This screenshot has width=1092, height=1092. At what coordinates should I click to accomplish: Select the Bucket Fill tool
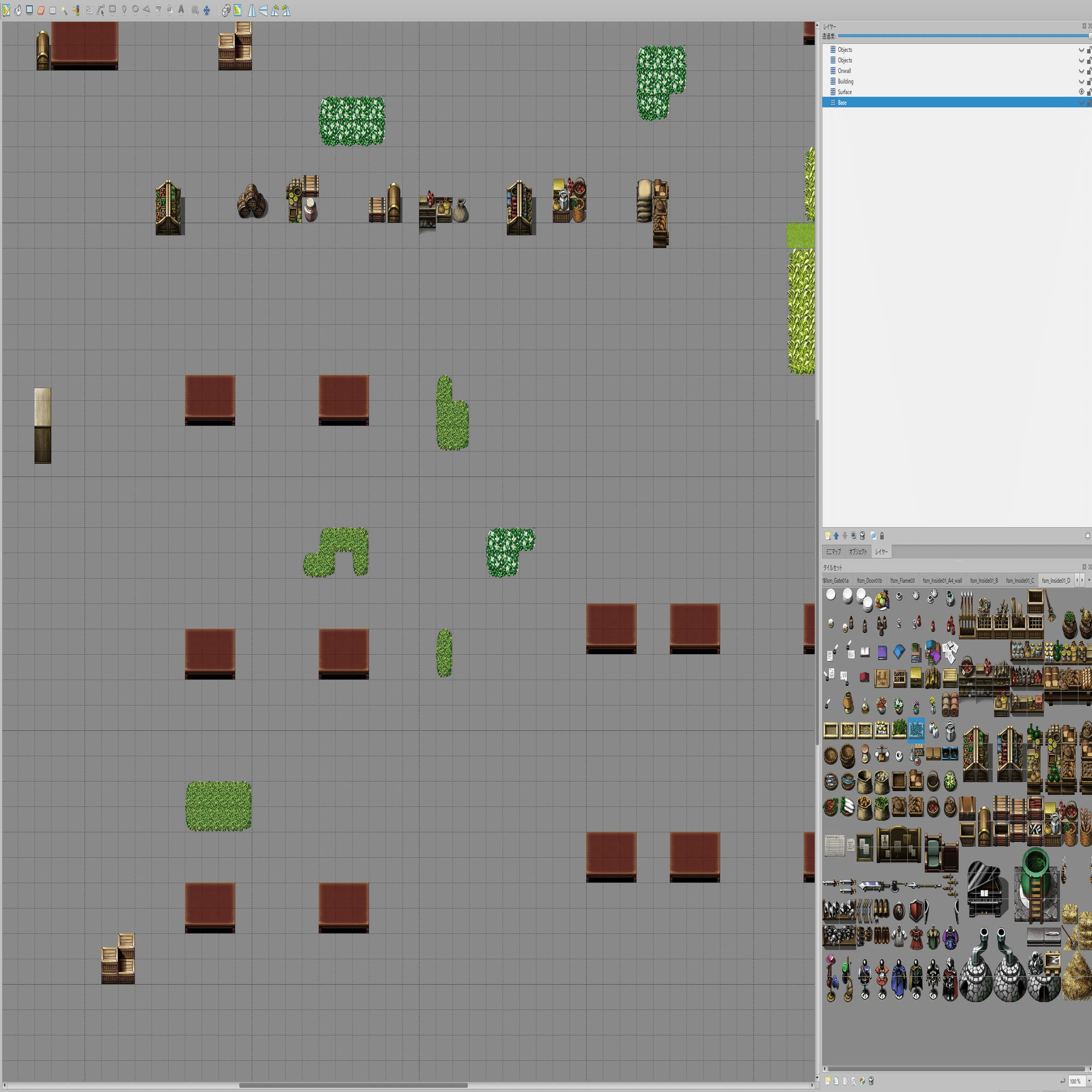(x=18, y=10)
